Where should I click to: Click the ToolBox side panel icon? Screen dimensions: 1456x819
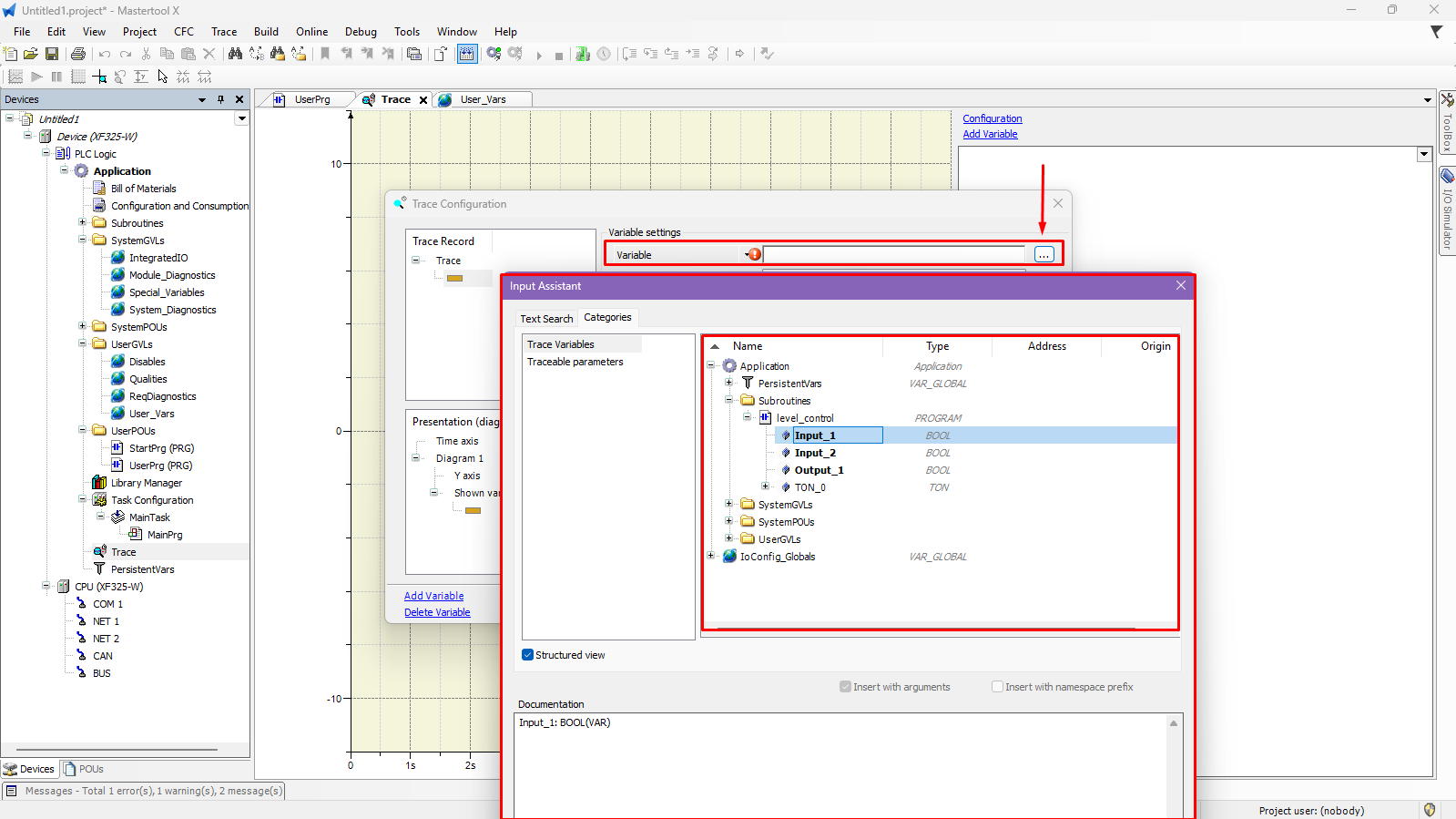tap(1447, 122)
